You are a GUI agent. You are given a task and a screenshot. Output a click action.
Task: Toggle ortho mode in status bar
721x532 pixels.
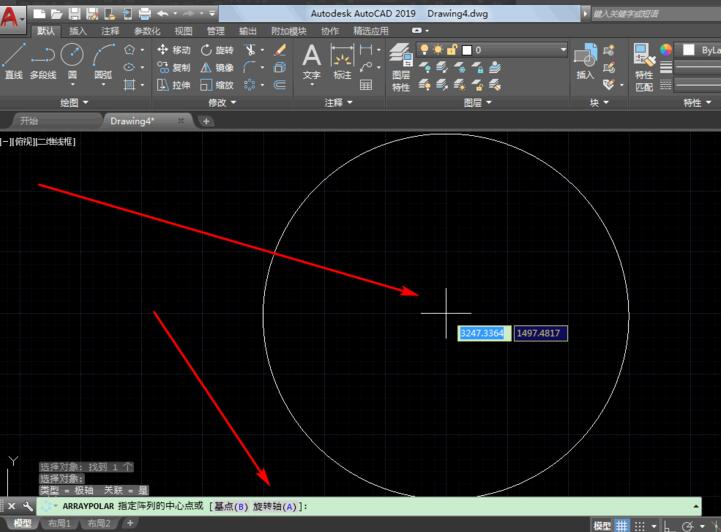[668, 526]
